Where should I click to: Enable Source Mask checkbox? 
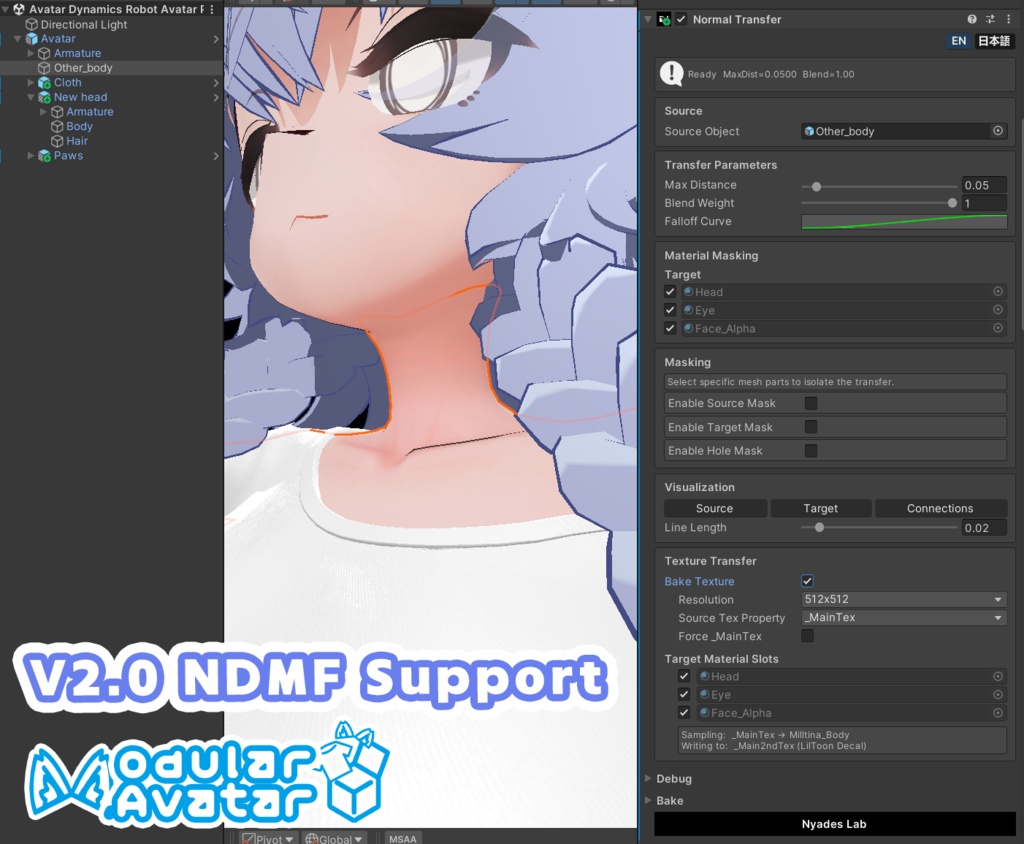[811, 403]
